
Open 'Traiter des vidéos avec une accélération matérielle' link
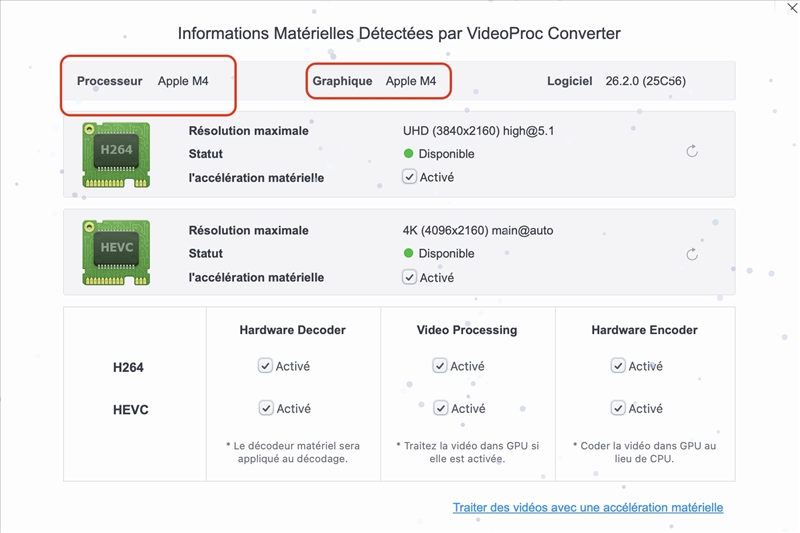(587, 507)
